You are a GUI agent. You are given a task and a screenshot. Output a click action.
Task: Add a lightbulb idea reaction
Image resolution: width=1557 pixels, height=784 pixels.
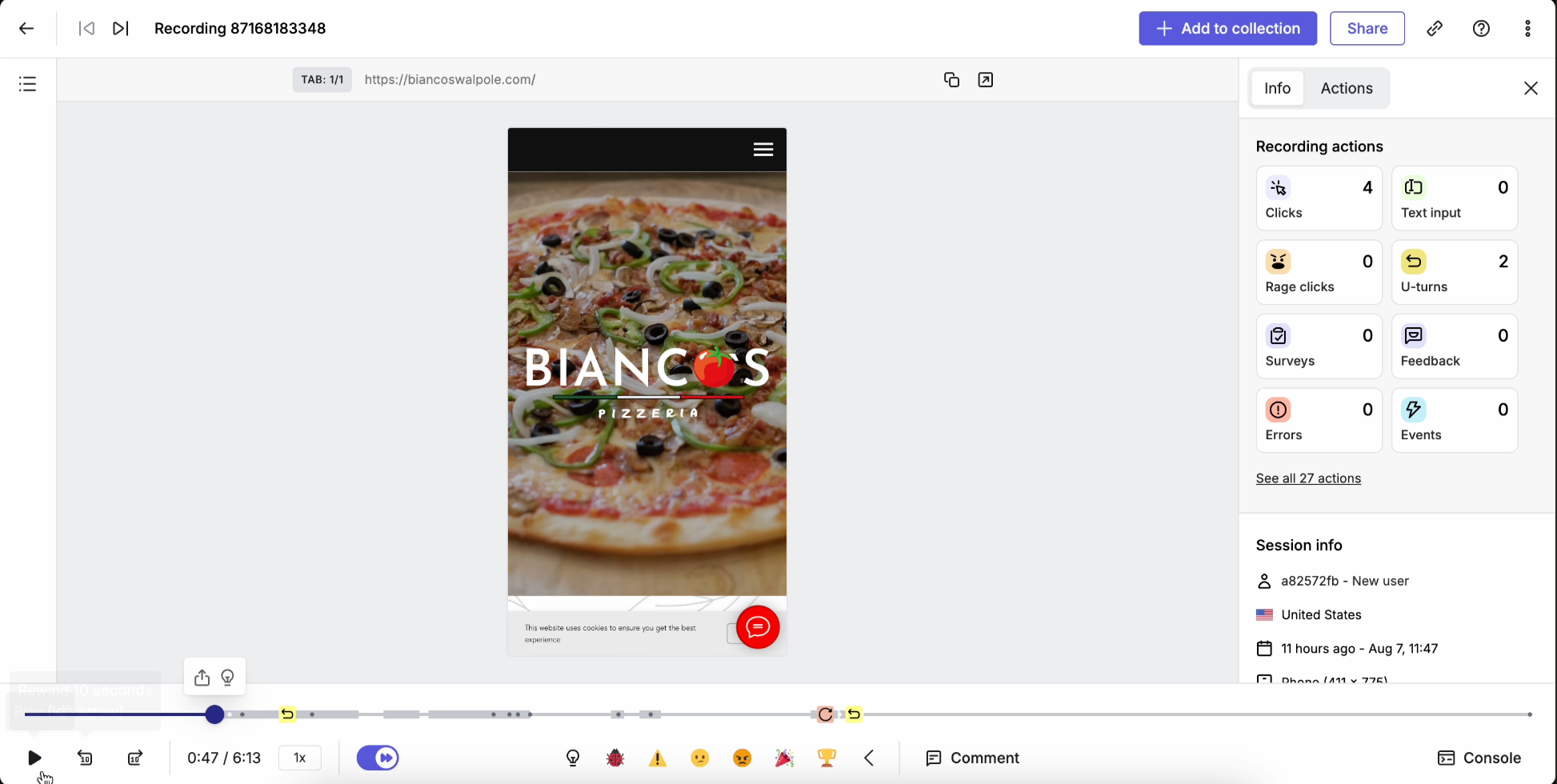point(573,758)
